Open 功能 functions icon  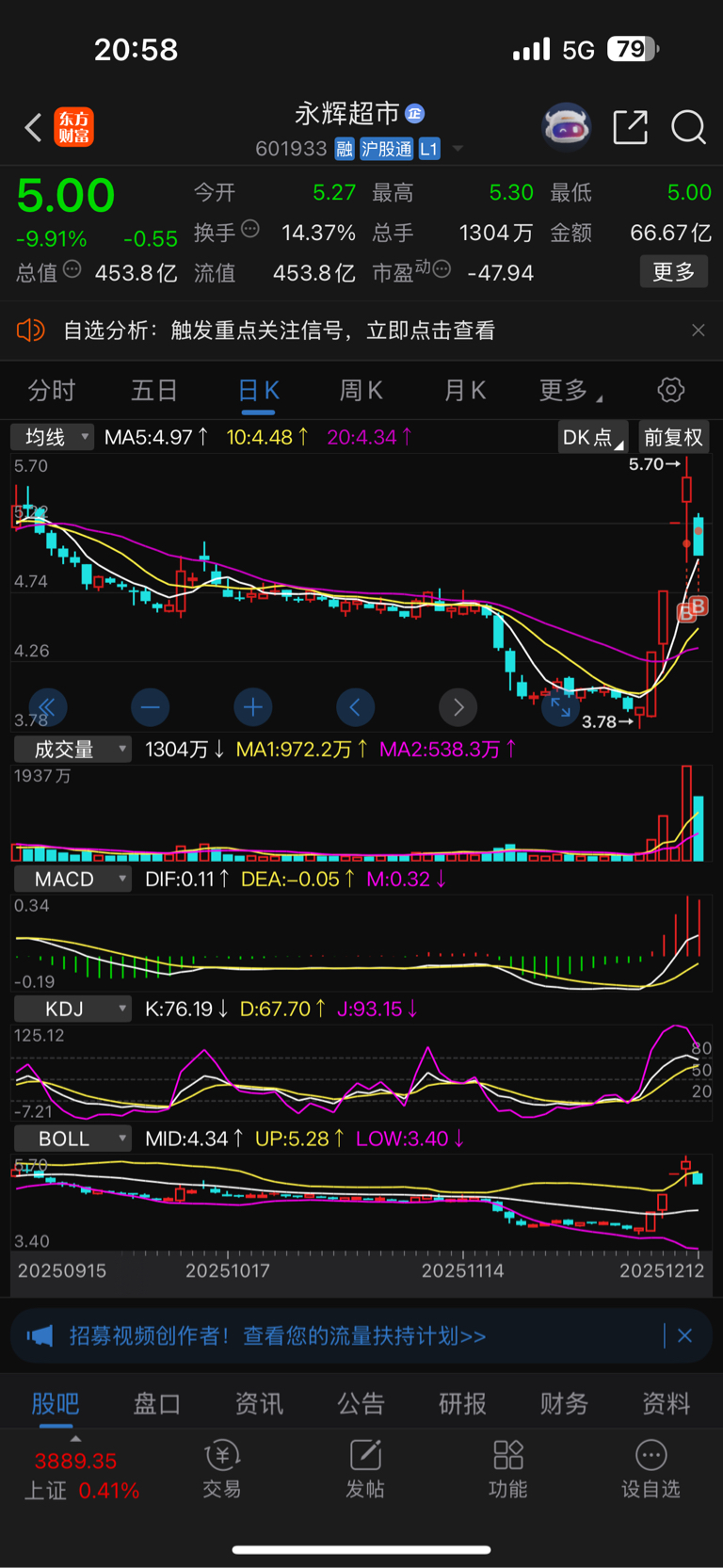tap(508, 1469)
